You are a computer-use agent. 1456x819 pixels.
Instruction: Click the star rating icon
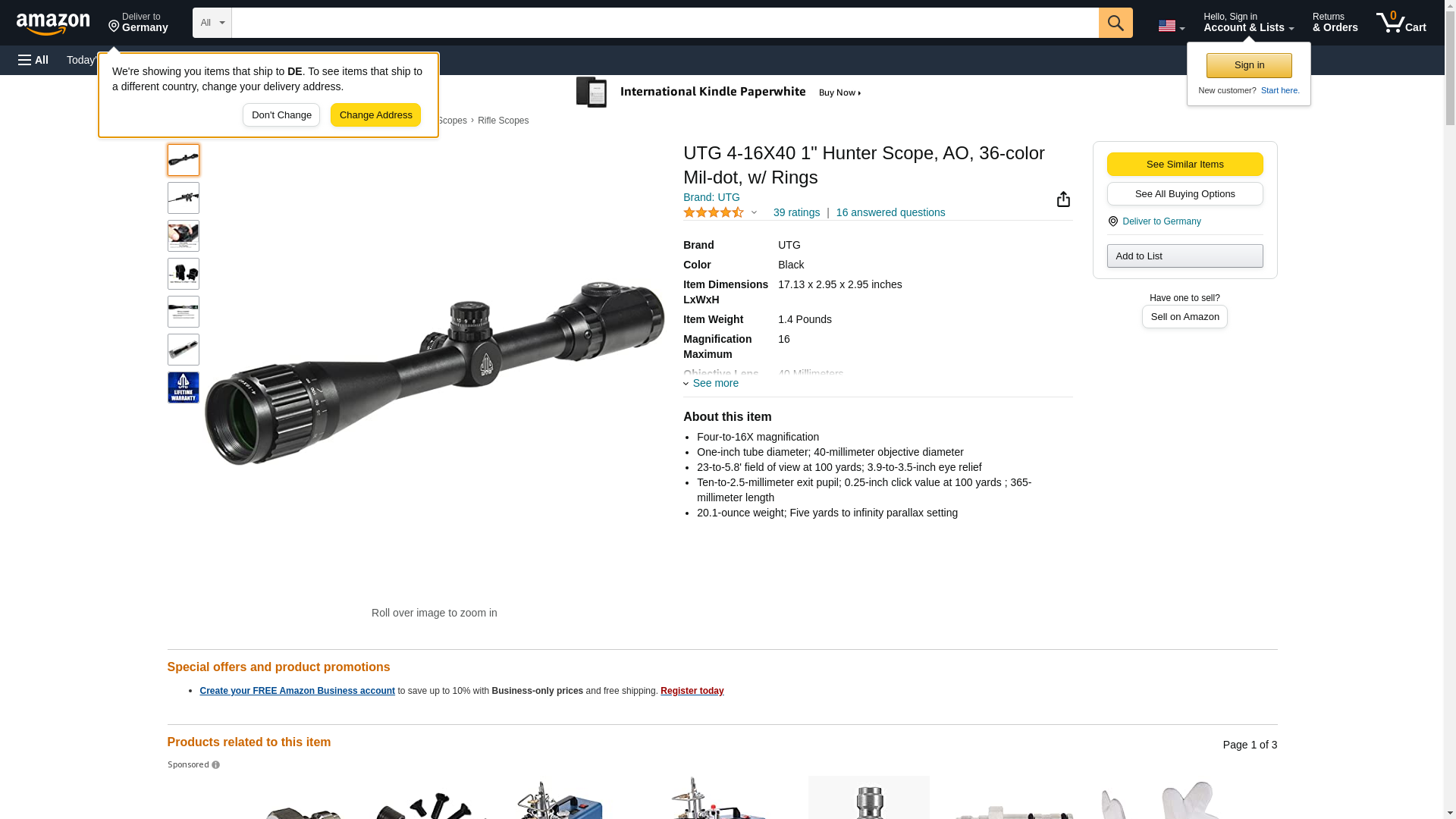714,212
